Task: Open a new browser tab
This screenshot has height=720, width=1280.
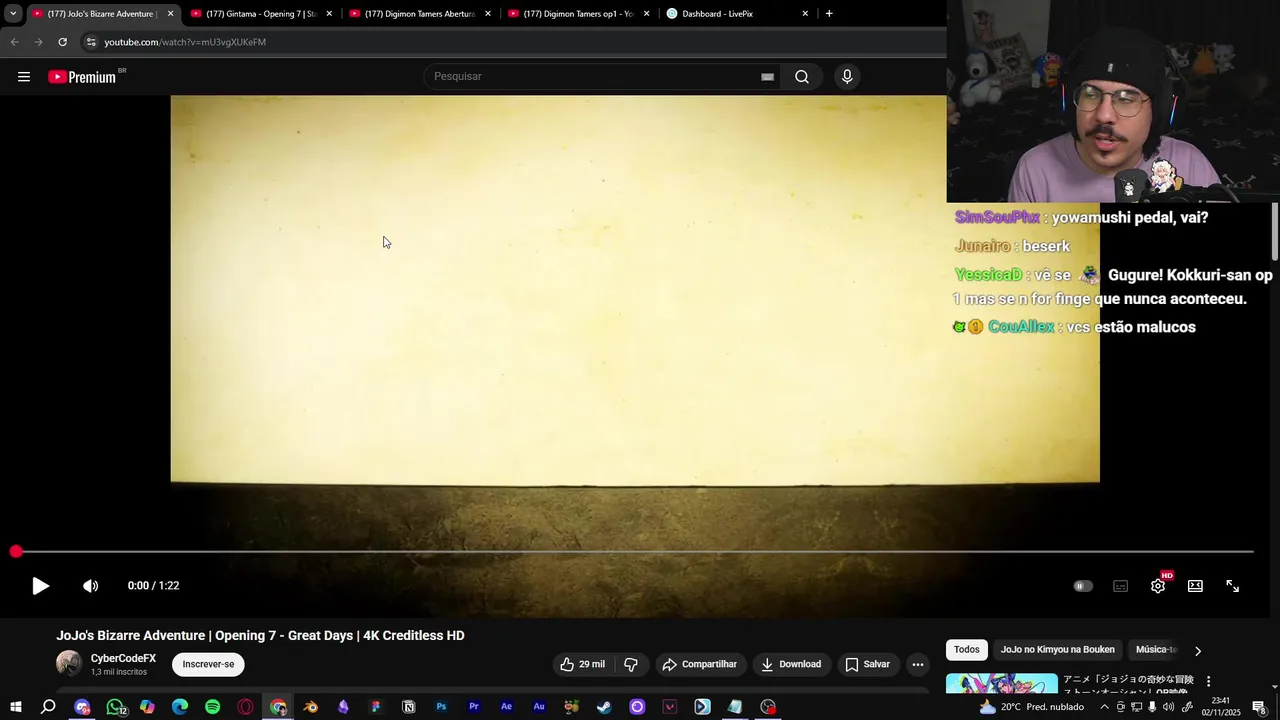Action: (829, 14)
